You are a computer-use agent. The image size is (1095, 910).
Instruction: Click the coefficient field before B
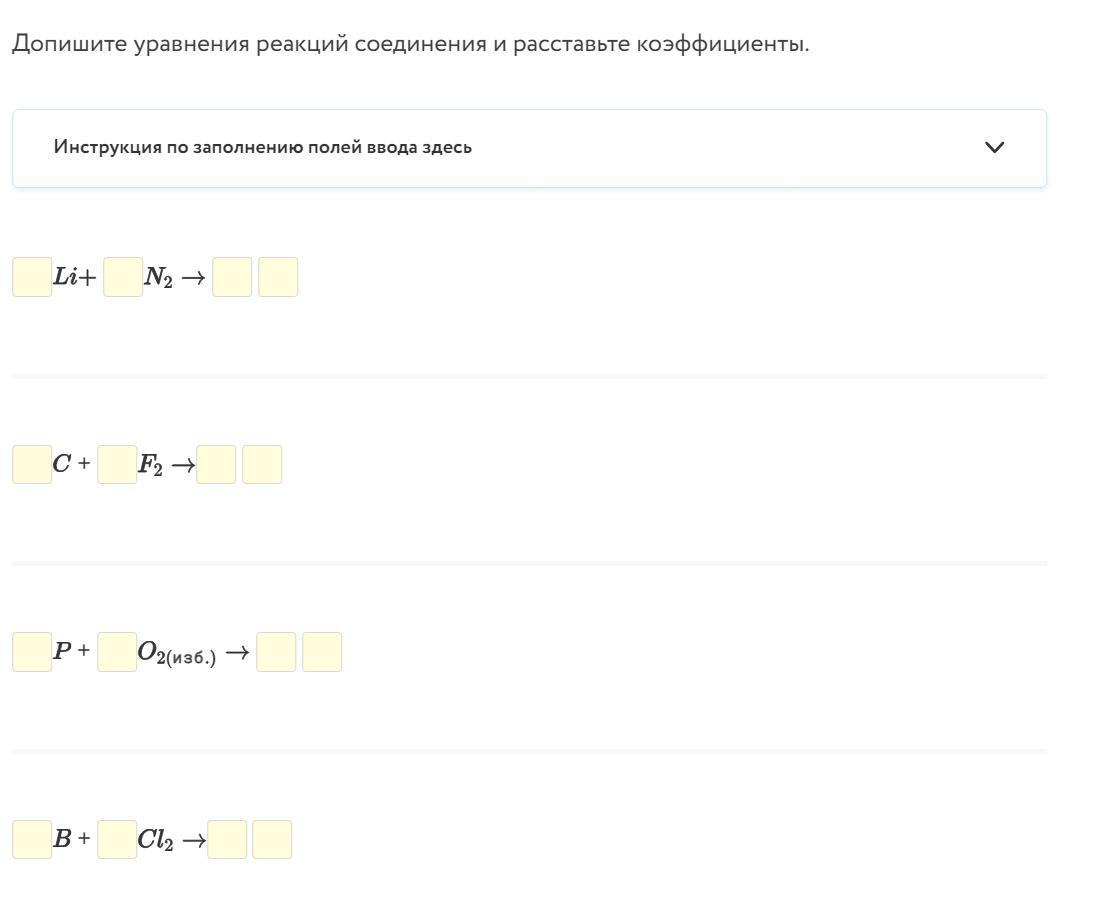pyautogui.click(x=32, y=839)
